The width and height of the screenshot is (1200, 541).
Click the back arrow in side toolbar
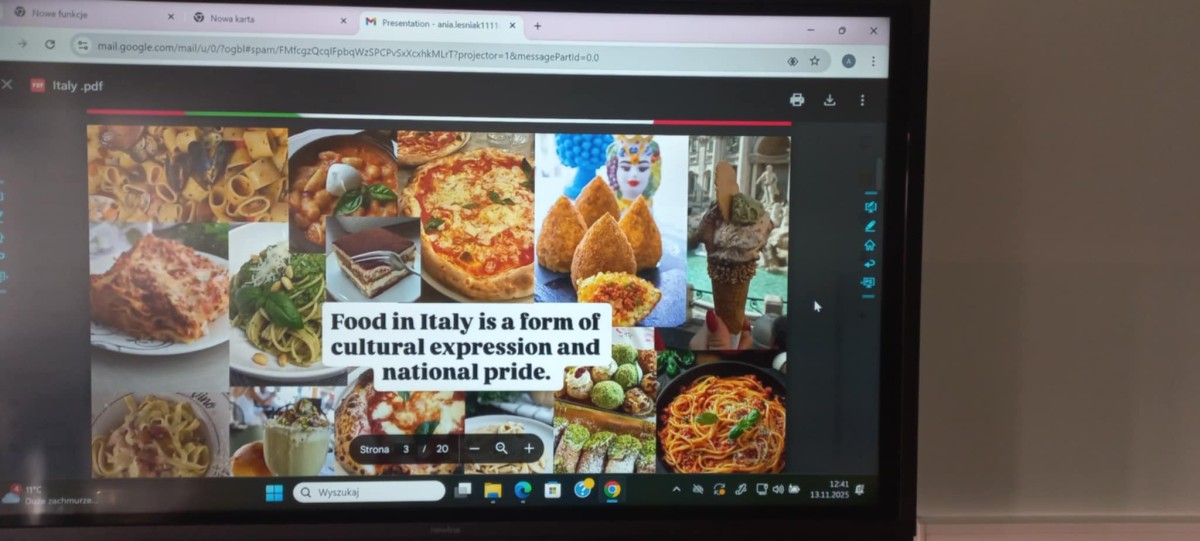pos(870,264)
